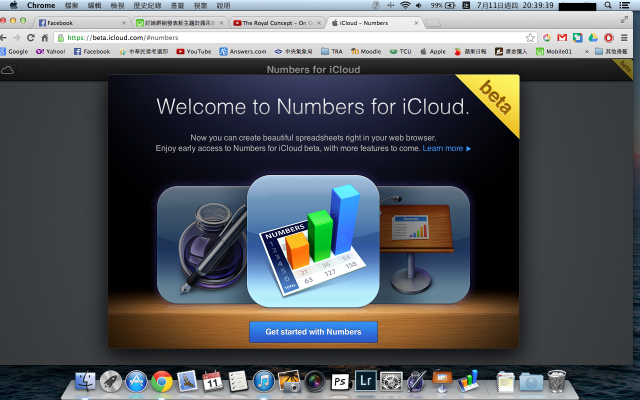The image size is (640, 400).
Task: Open the App Store in the Dock
Action: 136,382
